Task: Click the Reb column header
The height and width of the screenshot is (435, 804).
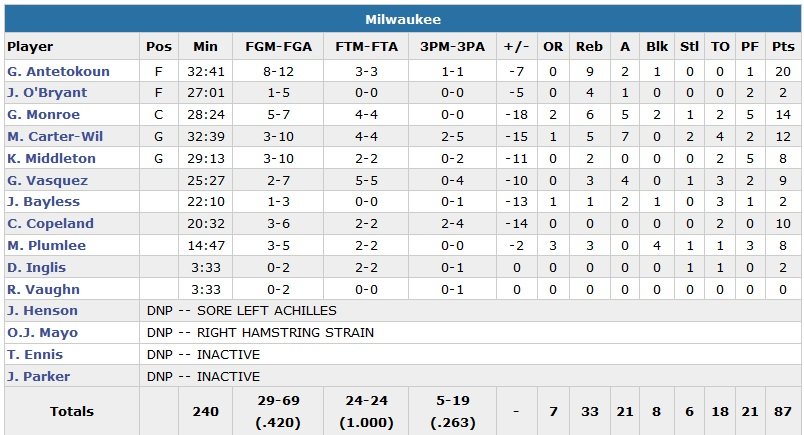Action: (589, 46)
